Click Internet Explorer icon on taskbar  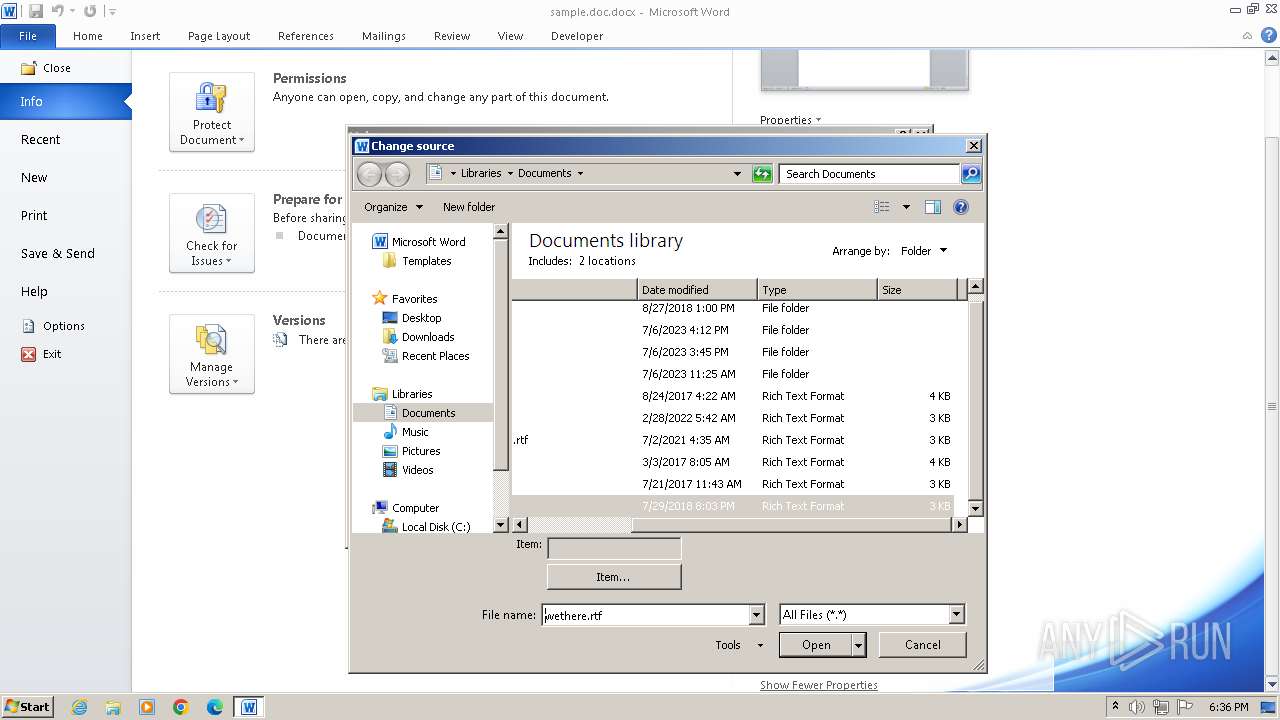point(79,707)
